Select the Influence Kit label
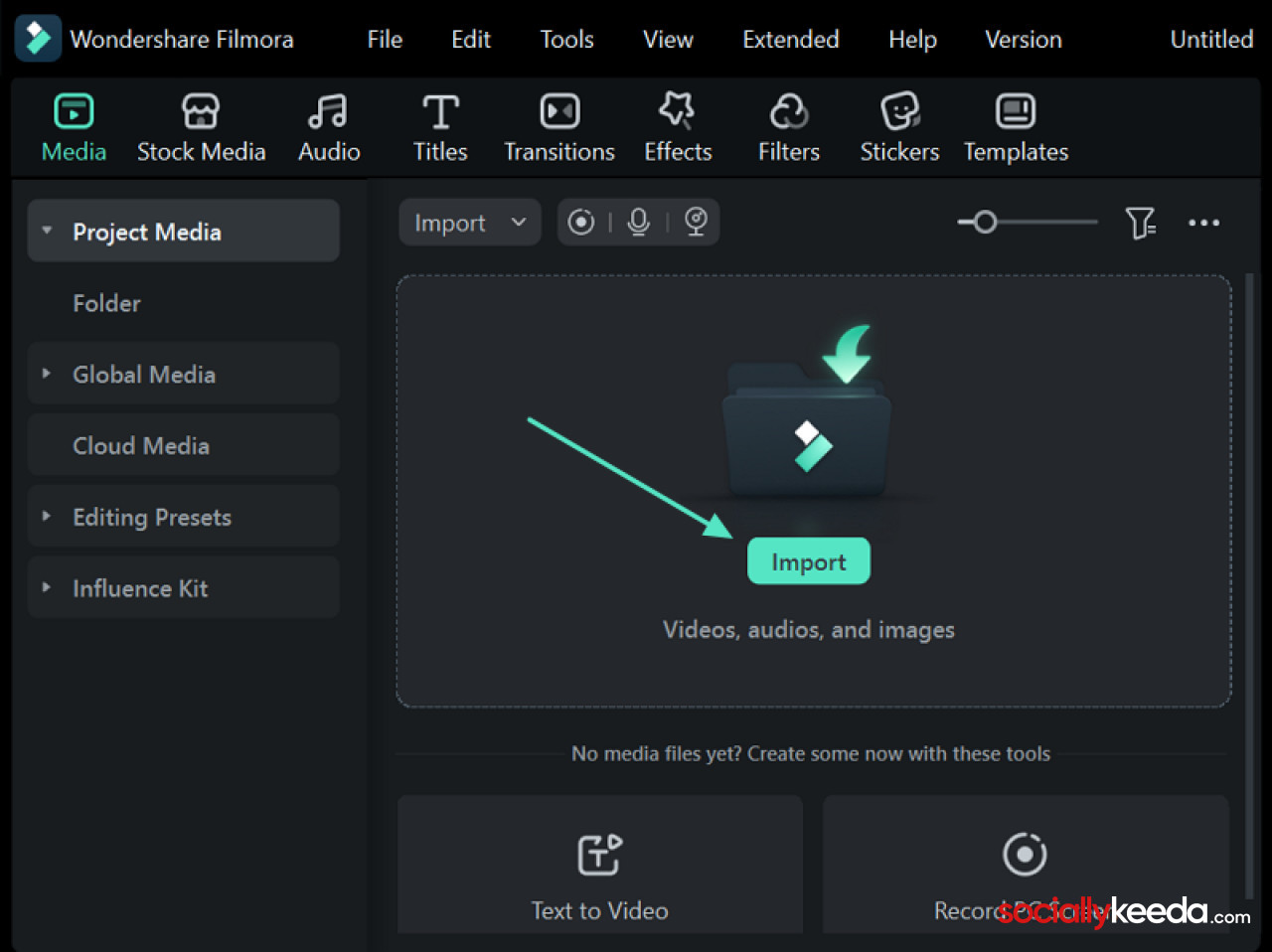 (140, 588)
